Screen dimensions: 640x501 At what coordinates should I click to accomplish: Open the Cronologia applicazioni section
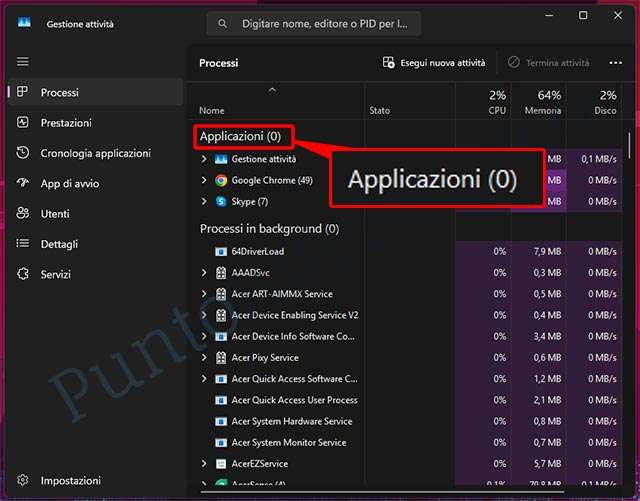tap(95, 153)
